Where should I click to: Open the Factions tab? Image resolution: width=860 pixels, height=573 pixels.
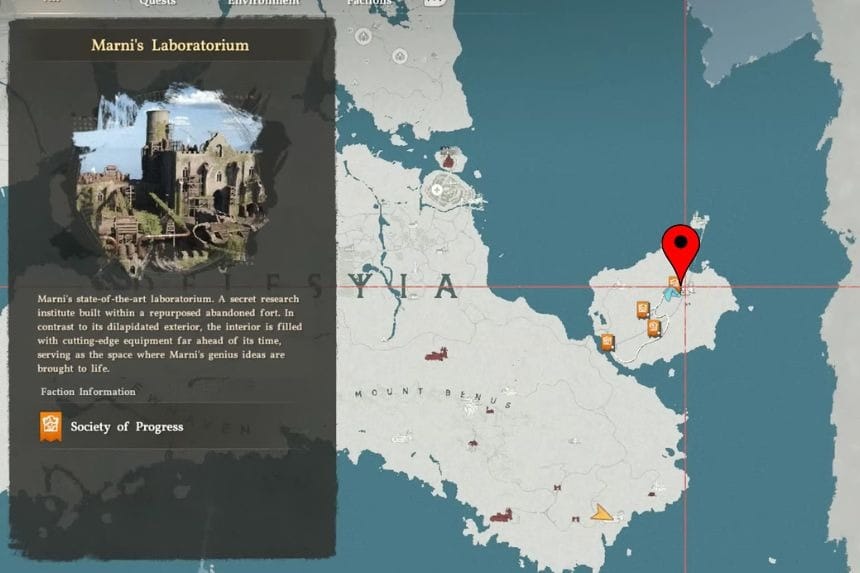pos(369,3)
